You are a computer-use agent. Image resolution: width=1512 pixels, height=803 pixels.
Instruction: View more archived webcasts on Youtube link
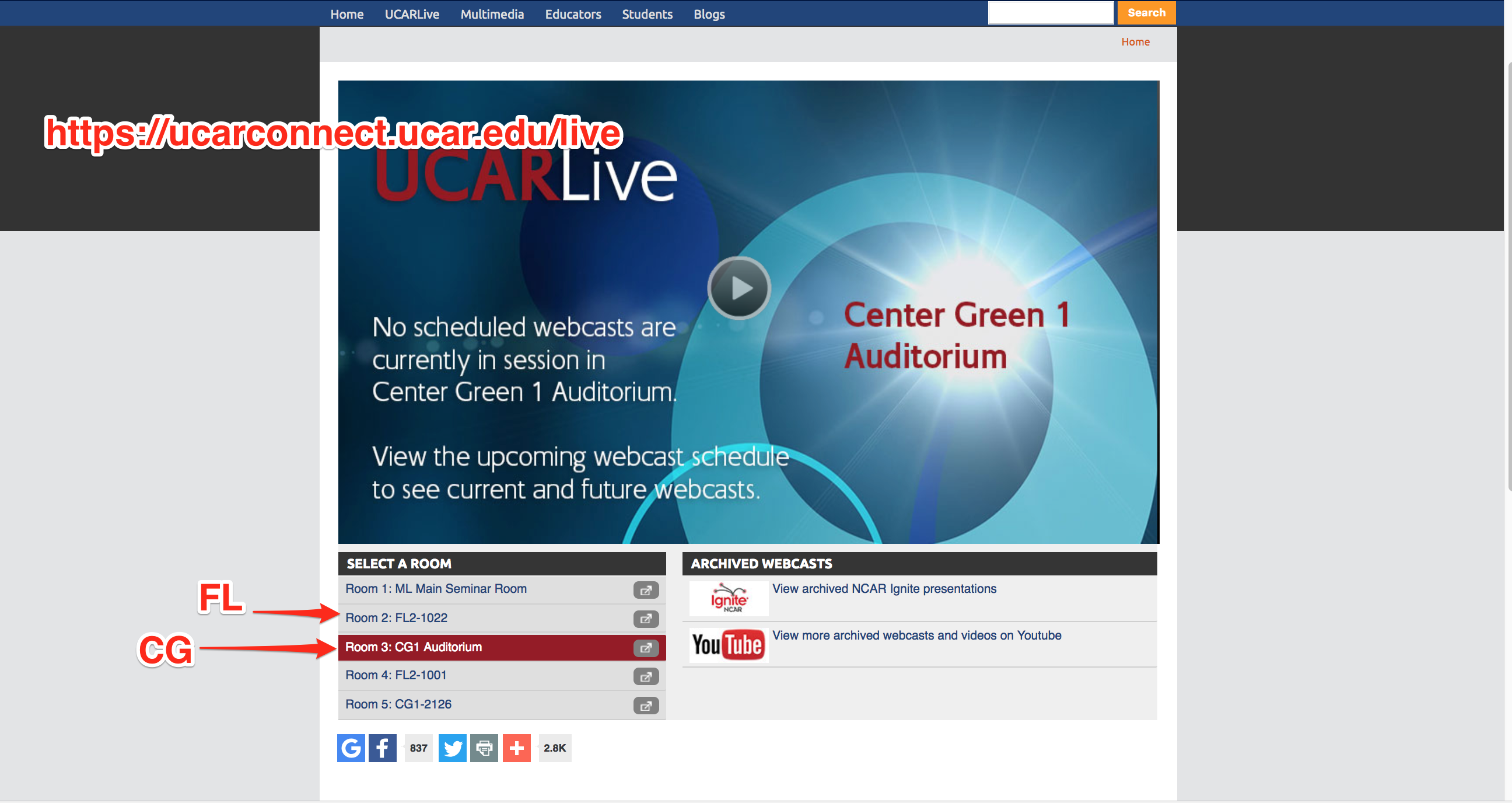click(x=916, y=635)
